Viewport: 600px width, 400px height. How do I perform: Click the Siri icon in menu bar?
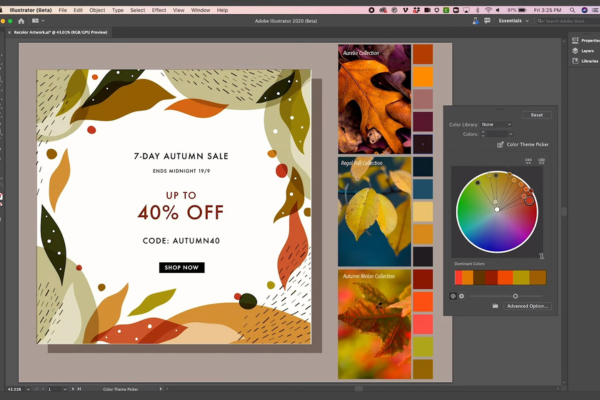[x=584, y=10]
